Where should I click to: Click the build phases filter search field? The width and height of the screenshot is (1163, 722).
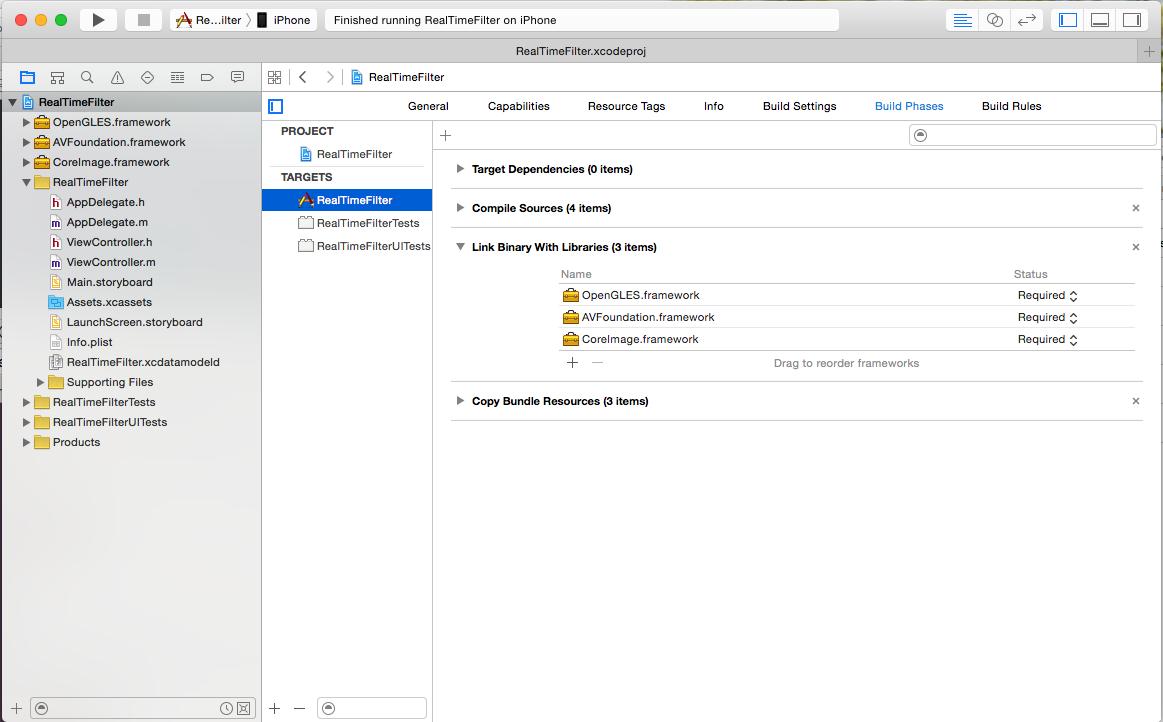1033,135
